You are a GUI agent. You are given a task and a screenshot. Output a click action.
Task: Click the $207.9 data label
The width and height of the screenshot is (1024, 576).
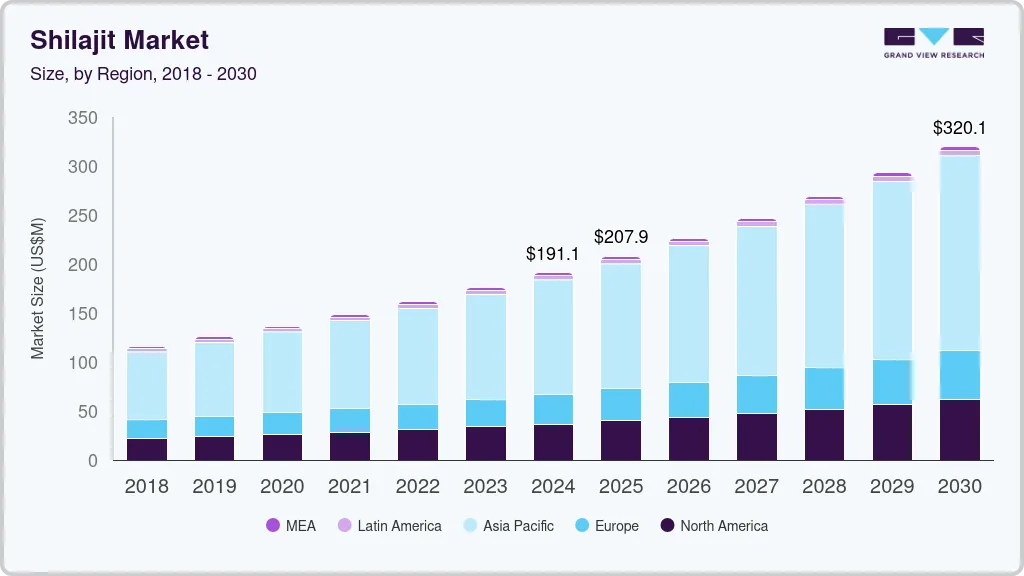(x=621, y=237)
